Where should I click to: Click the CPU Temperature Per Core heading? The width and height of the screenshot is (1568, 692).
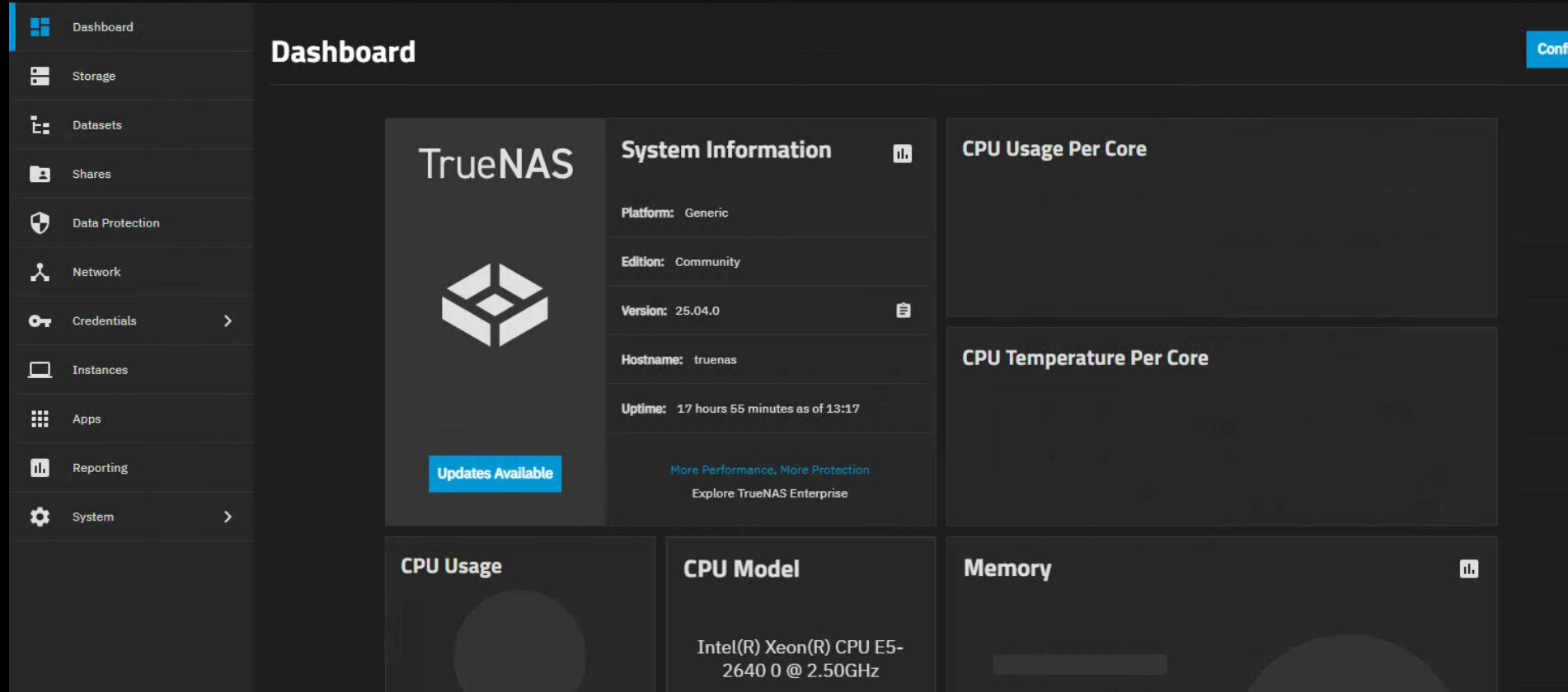(1085, 358)
